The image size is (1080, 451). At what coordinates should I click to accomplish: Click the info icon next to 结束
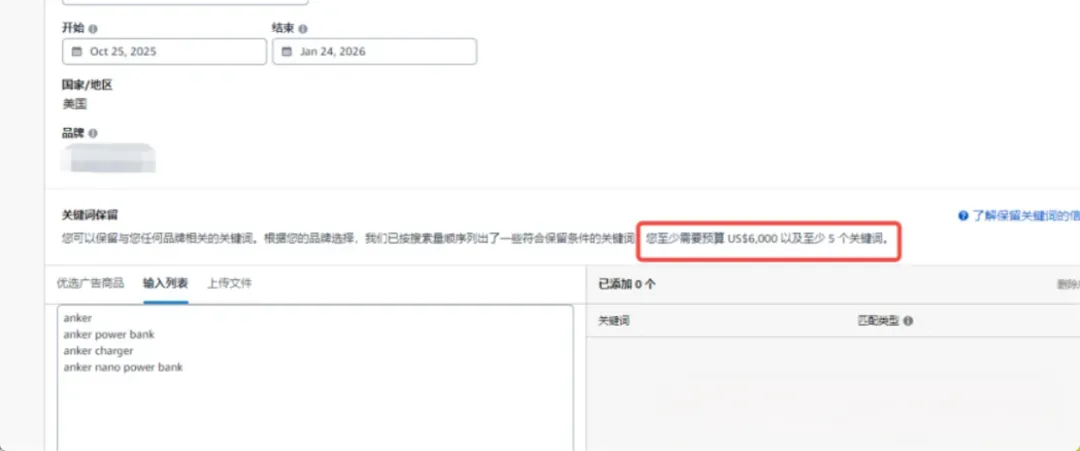point(303,30)
